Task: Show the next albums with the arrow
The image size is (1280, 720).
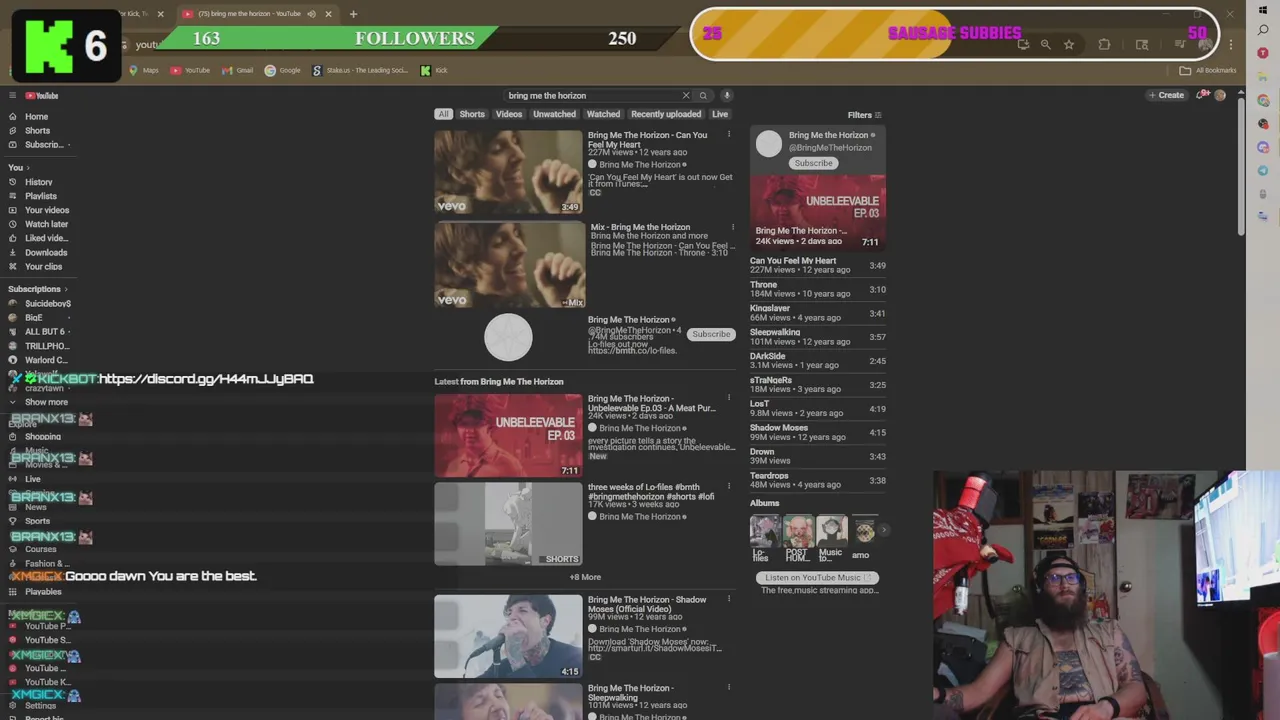Action: [884, 530]
